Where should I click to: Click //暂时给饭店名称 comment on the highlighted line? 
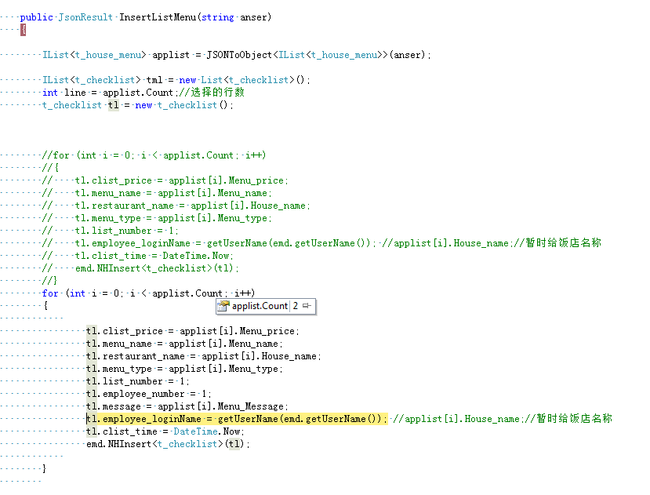(567, 419)
